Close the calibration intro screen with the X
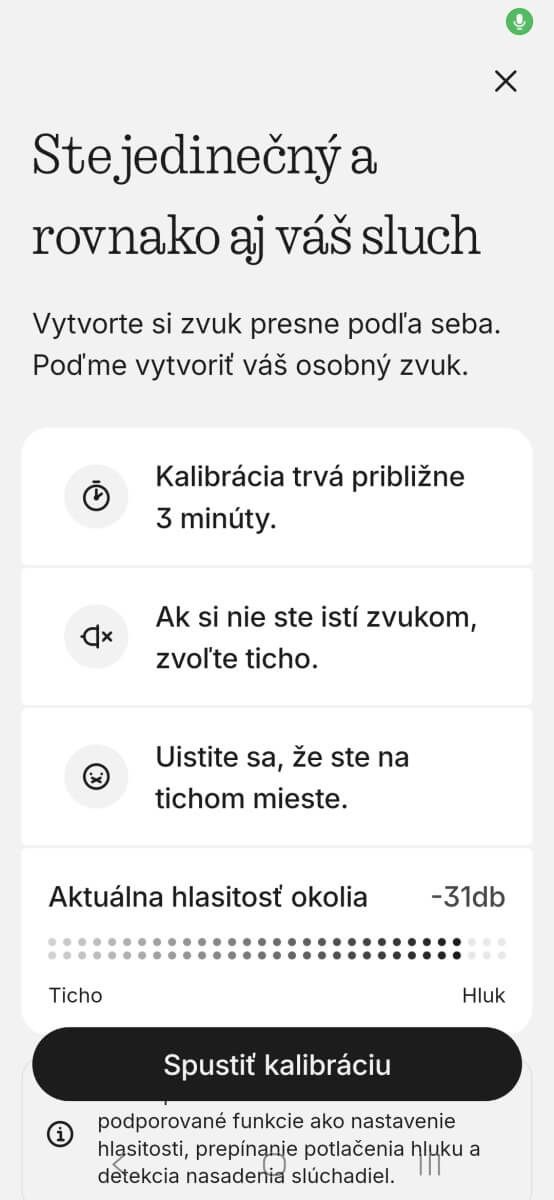 point(506,81)
